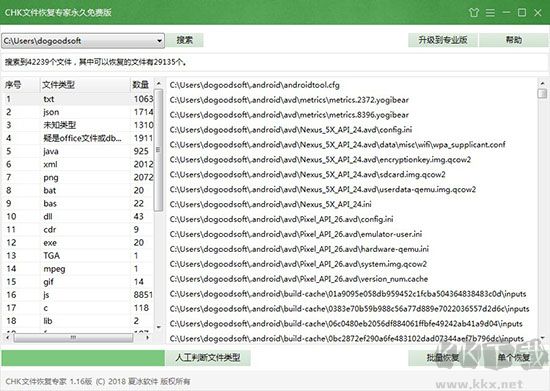Select the hardware-qemu.ini file path

tap(299, 249)
